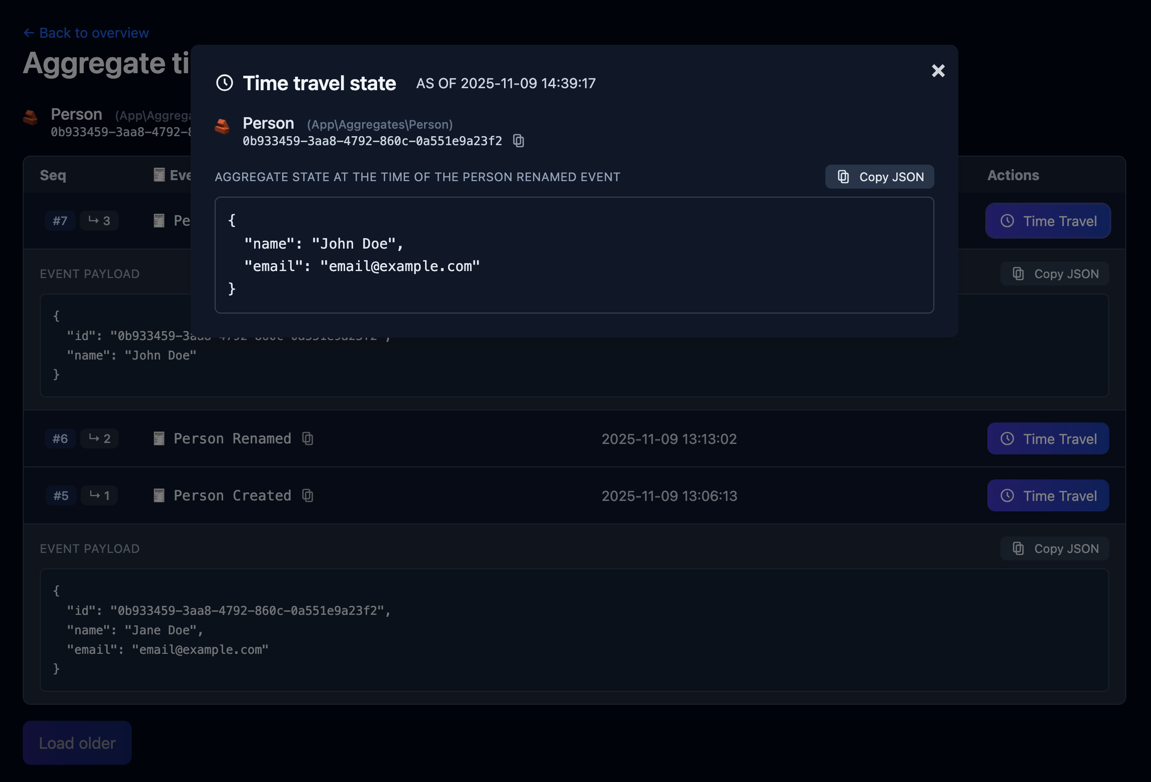Click the "#7" sequence badge
The image size is (1151, 782).
click(x=59, y=220)
